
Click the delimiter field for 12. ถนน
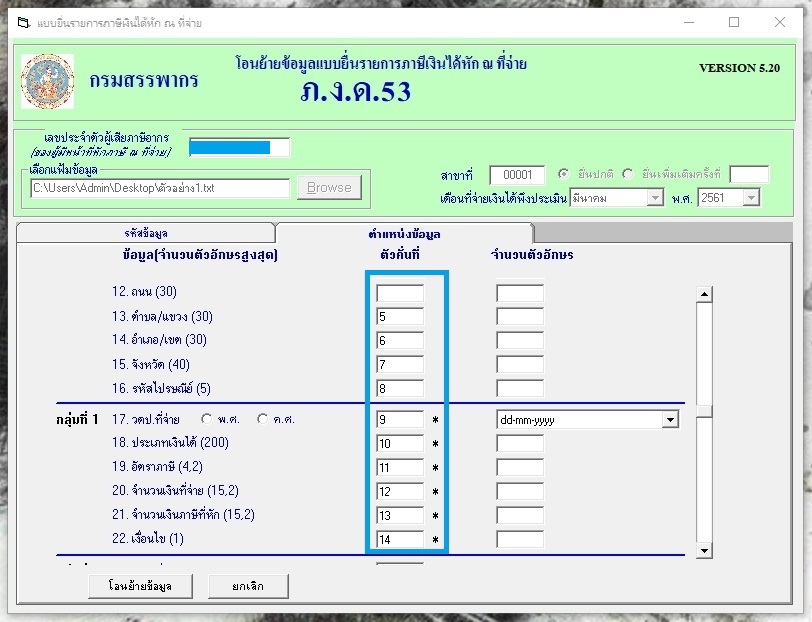point(400,293)
